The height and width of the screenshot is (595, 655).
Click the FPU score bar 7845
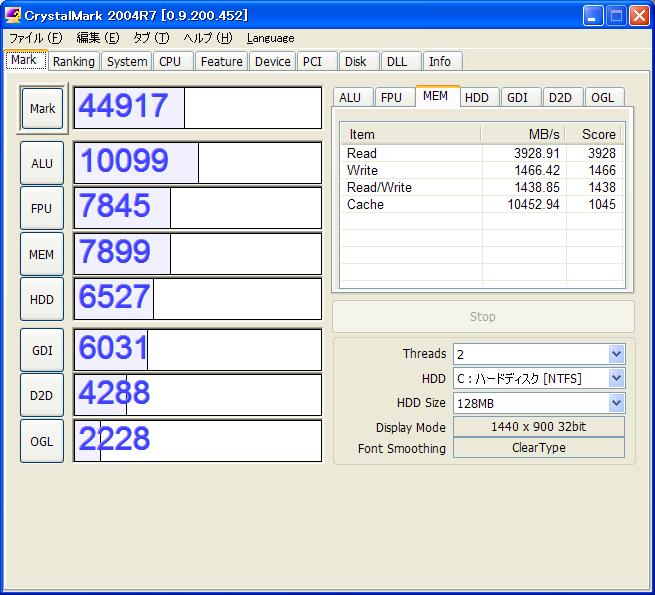click(198, 208)
